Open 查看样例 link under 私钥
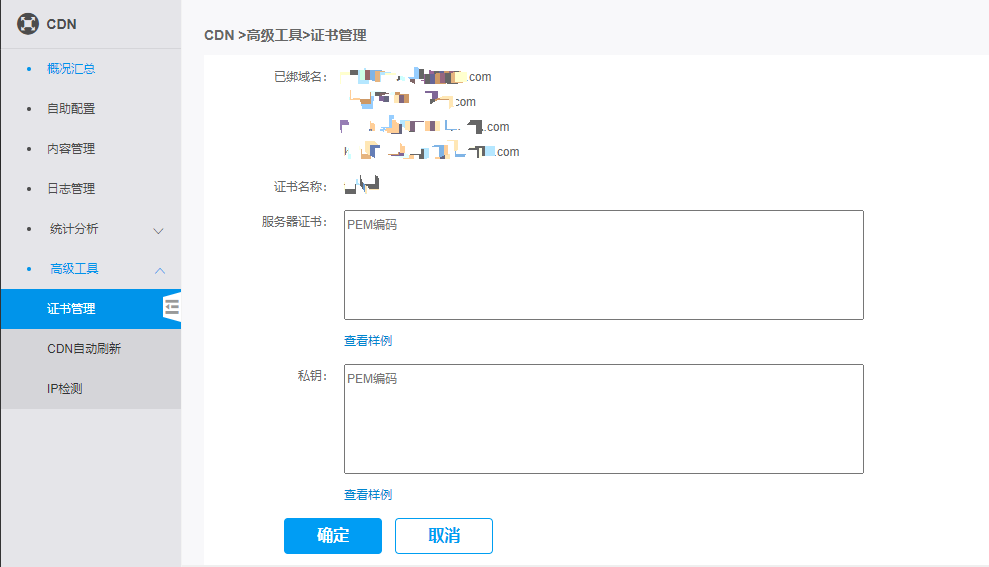 coord(368,495)
